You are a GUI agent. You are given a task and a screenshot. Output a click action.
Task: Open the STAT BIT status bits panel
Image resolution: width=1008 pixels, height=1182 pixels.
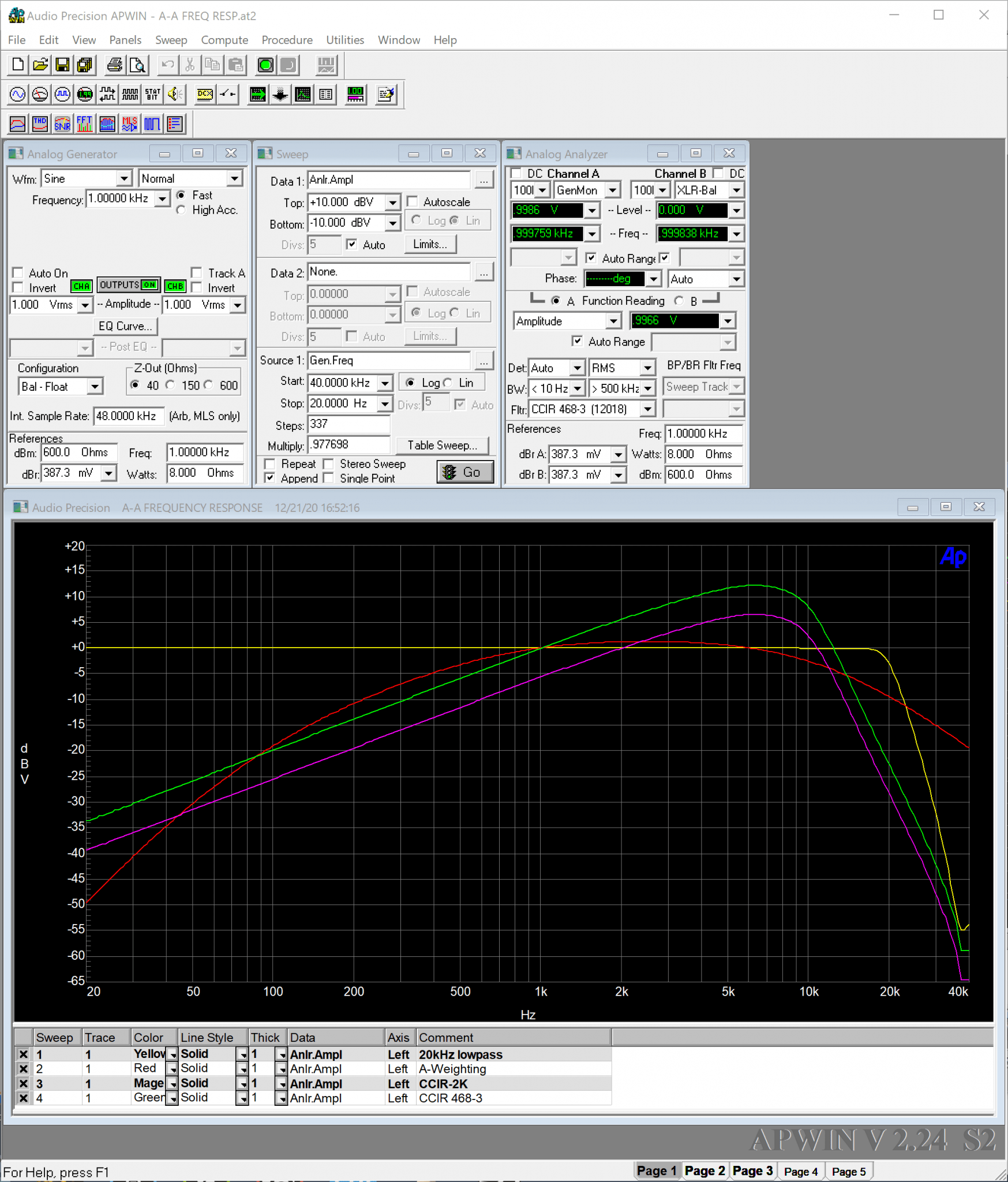(153, 94)
